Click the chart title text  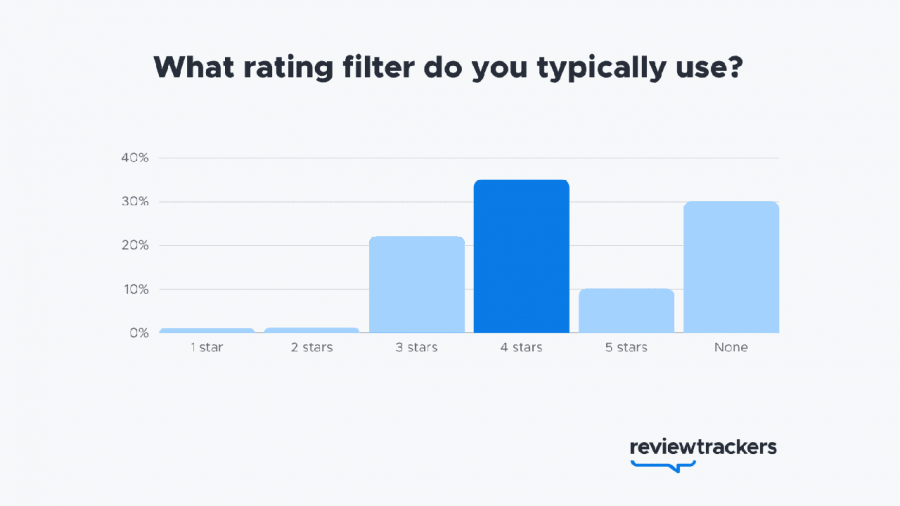[x=449, y=68]
